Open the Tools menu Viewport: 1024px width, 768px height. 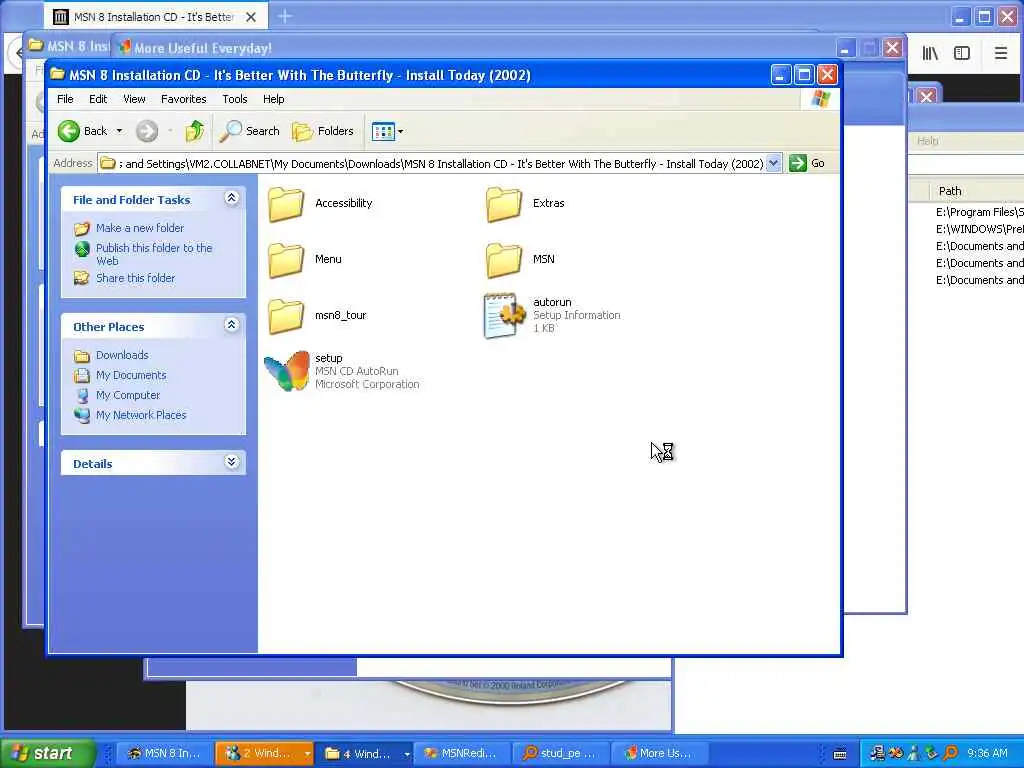click(234, 99)
